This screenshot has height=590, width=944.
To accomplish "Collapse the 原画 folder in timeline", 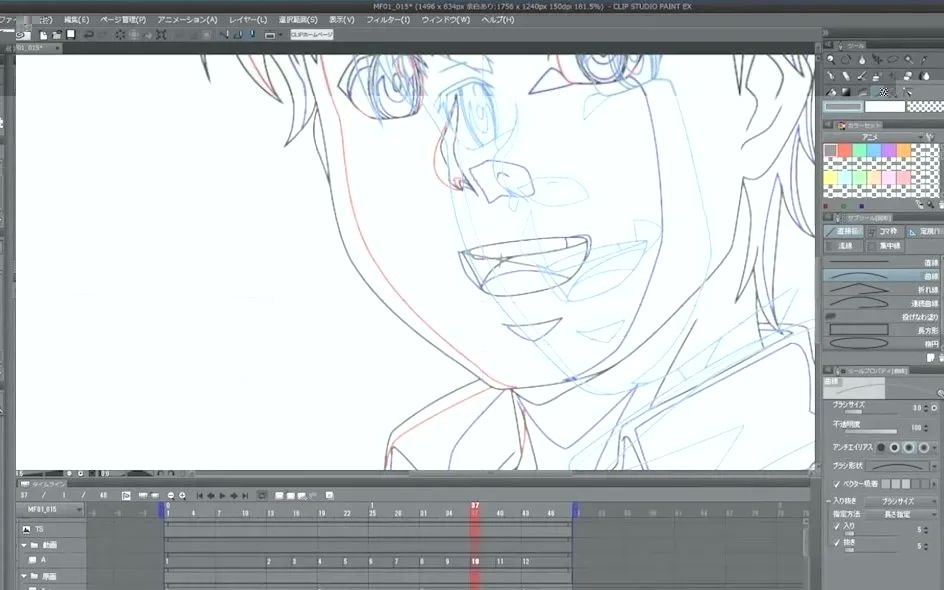I will click(24, 576).
